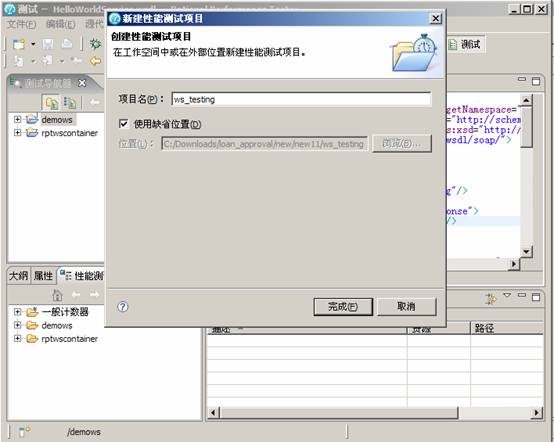Viewport: 554px width, 442px height.
Task: Minimize the bottom-right panel
Action: (521, 295)
